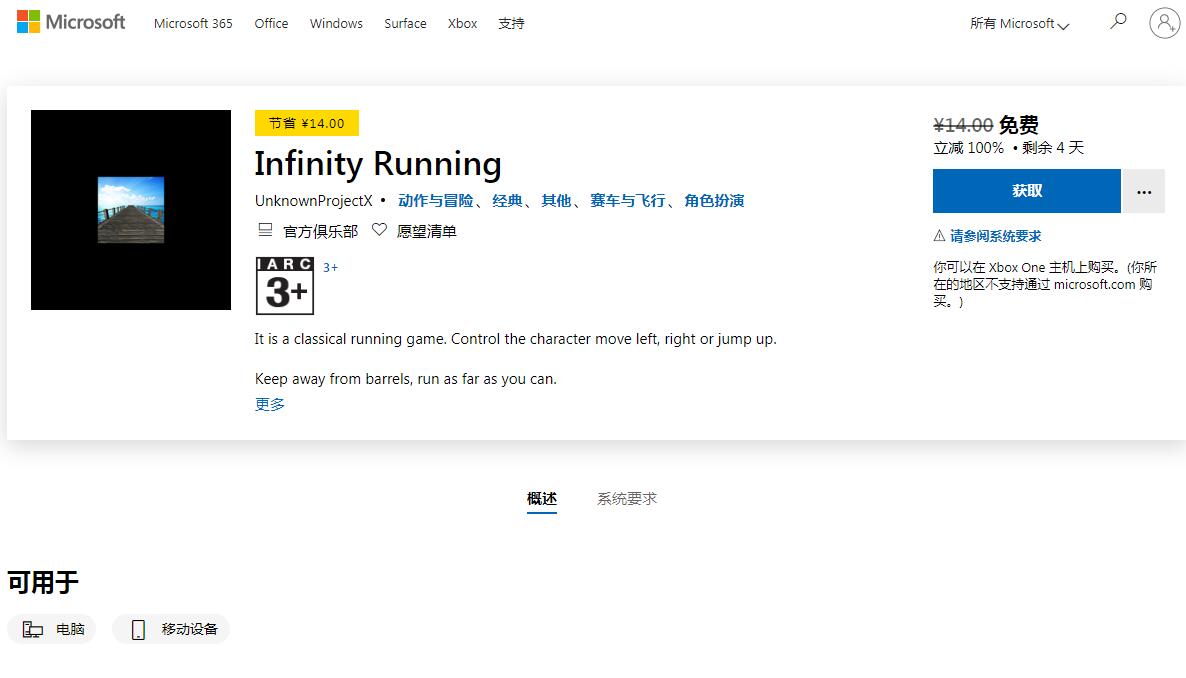The image size is (1186, 678).
Task: Open more options ellipsis button
Action: point(1144,191)
